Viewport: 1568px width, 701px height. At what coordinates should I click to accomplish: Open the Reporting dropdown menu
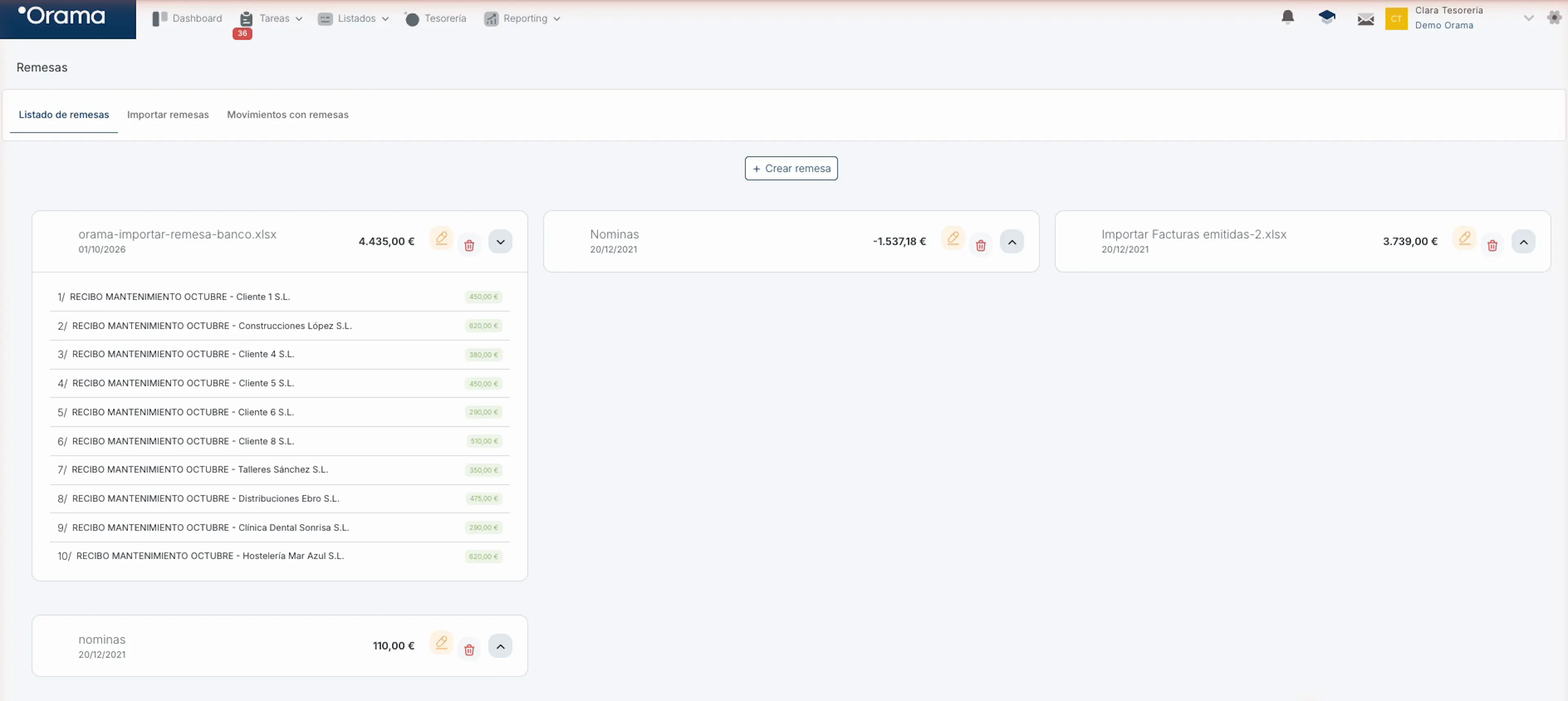[x=522, y=18]
